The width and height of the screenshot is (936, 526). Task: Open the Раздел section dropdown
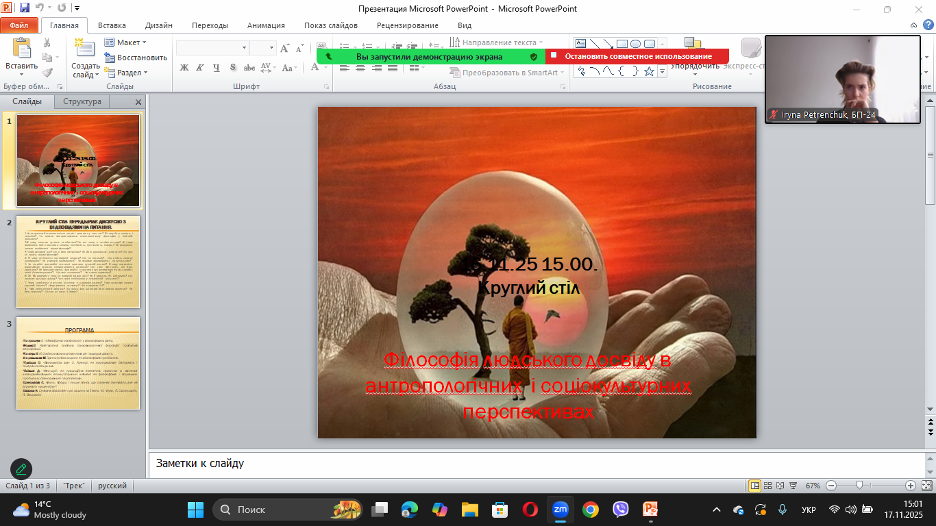126,72
